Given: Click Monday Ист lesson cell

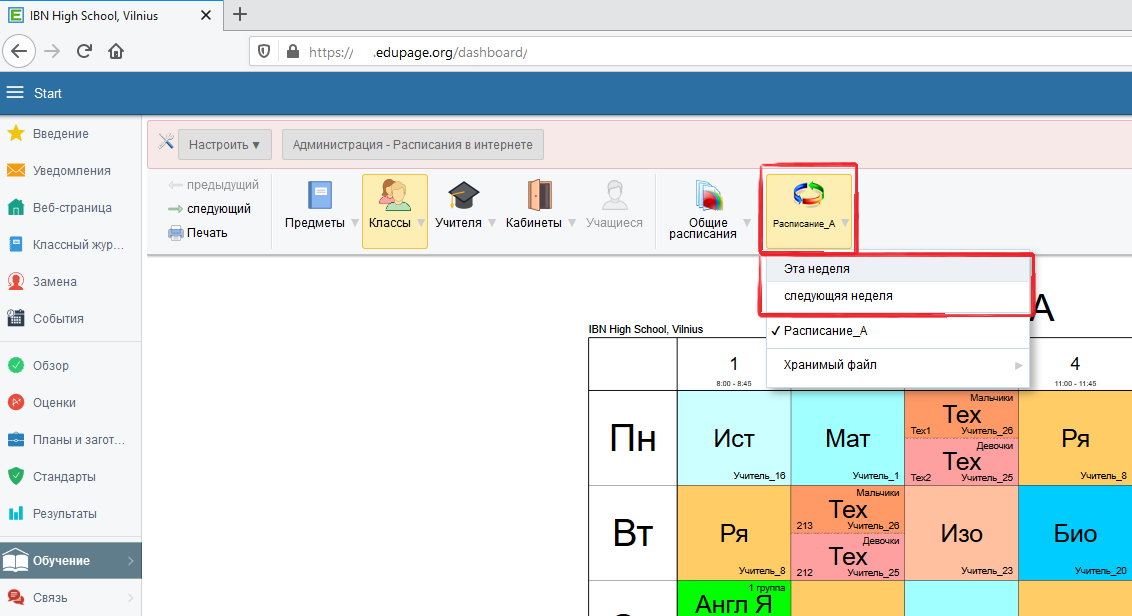Looking at the screenshot, I should [x=734, y=438].
